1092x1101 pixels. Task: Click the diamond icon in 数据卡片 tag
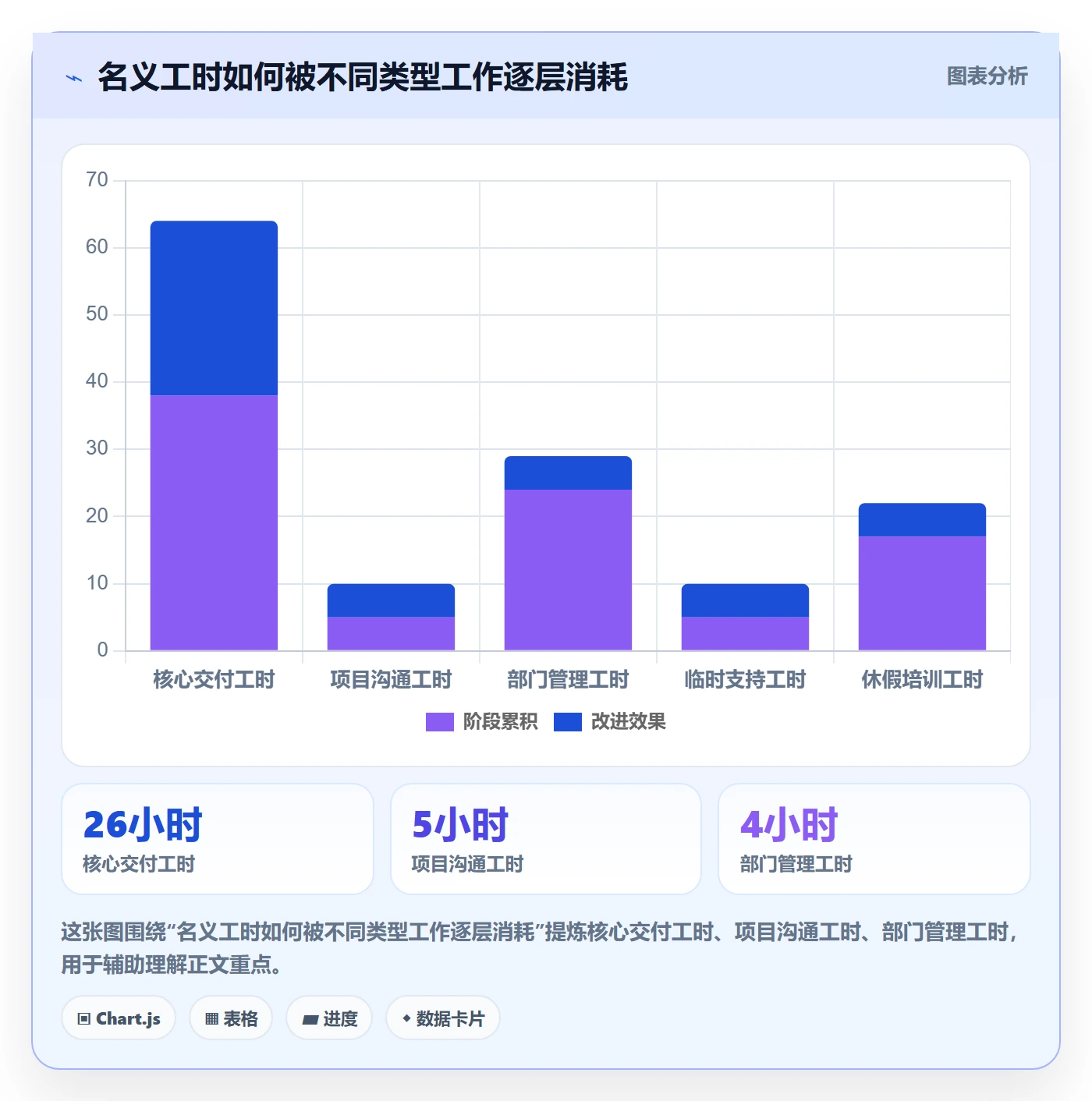pyautogui.click(x=406, y=1018)
